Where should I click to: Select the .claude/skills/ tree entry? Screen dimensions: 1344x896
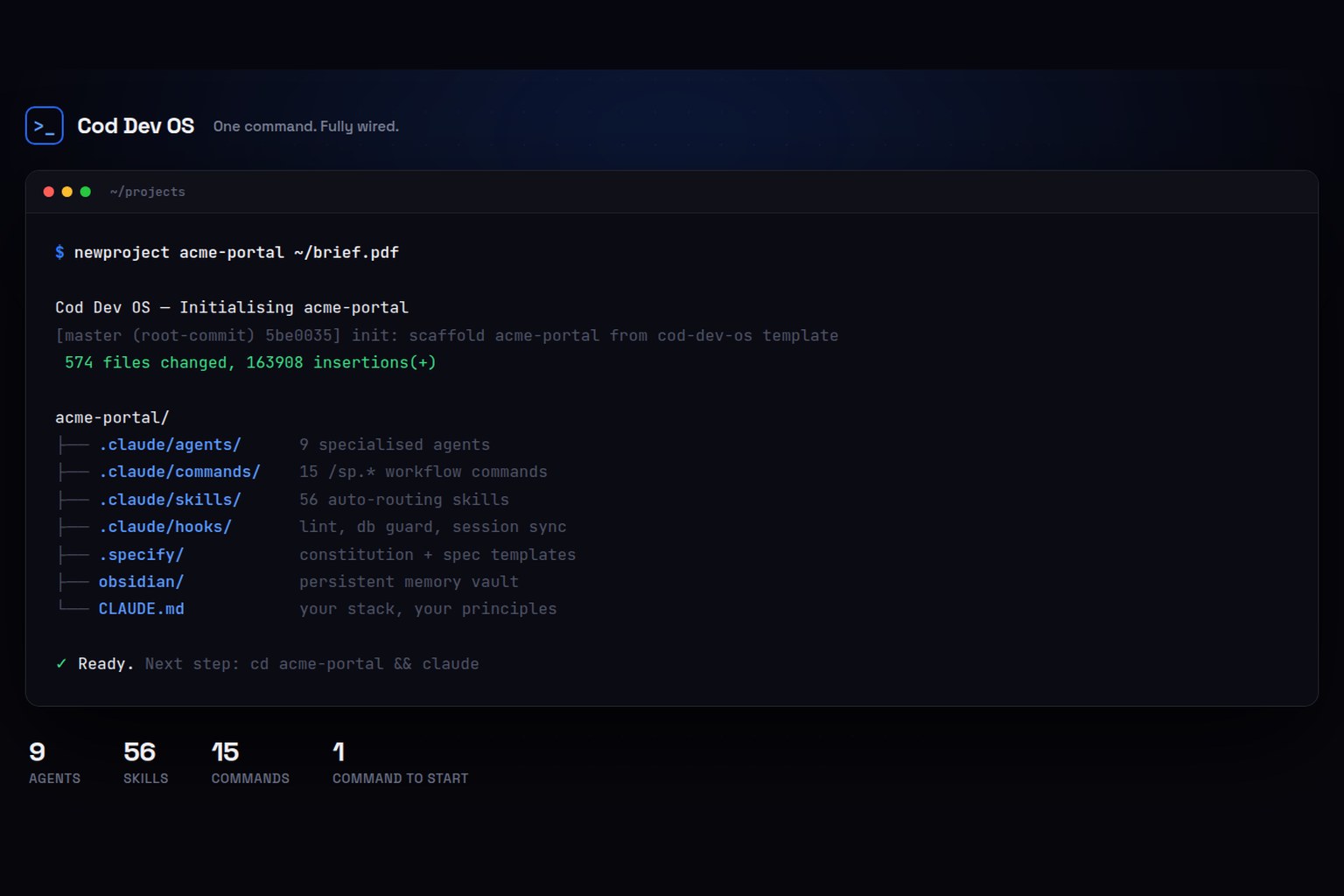coord(170,500)
